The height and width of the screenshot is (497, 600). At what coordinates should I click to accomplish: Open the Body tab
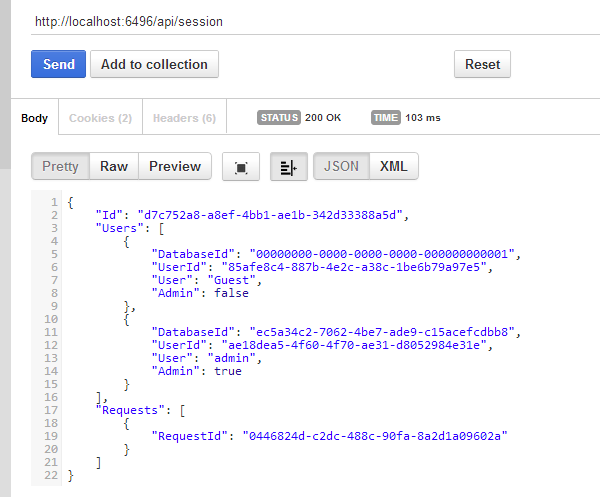tap(35, 118)
